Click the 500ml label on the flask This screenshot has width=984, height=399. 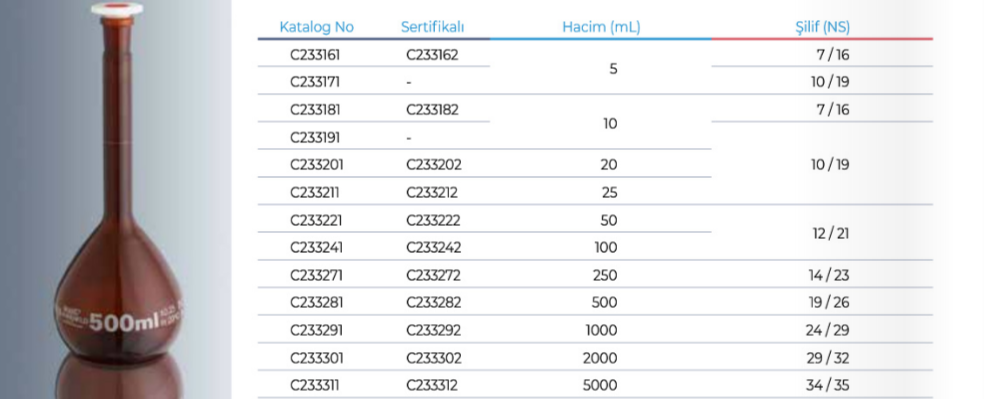[124, 322]
